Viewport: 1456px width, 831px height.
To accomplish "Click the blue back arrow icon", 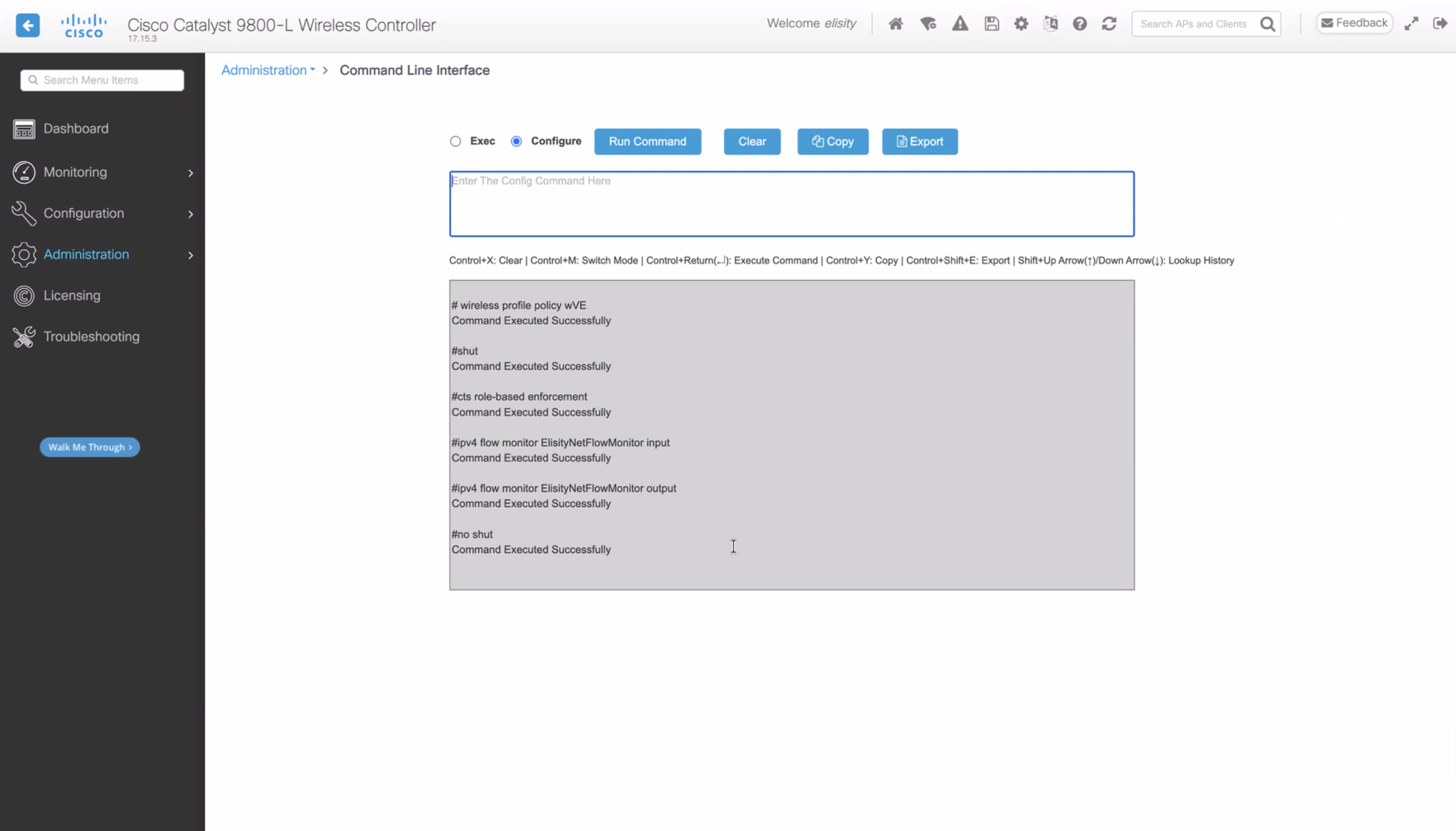I will tap(27, 25).
